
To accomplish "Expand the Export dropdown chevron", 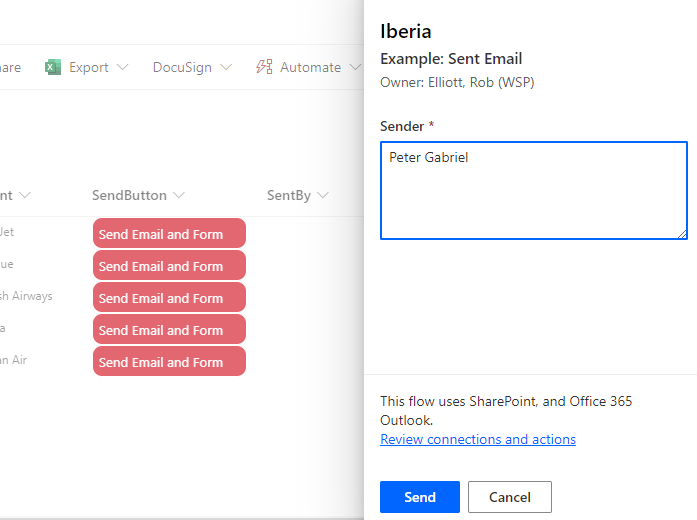I will tap(123, 67).
